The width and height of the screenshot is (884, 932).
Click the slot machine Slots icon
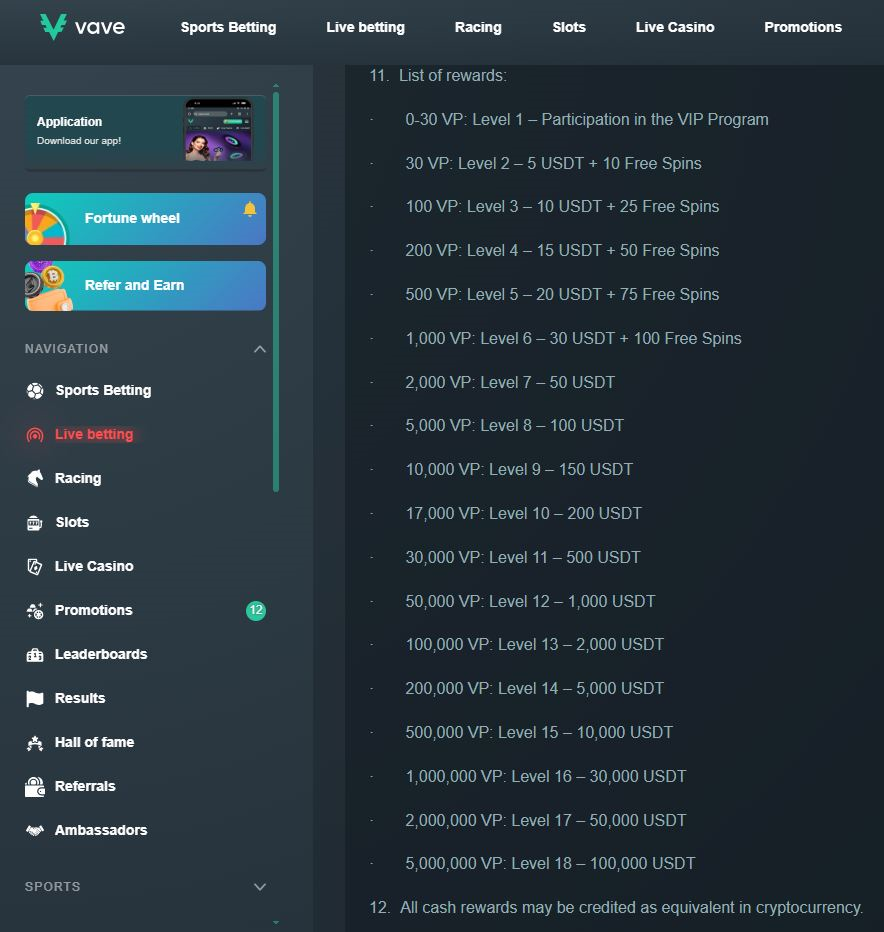coord(35,523)
